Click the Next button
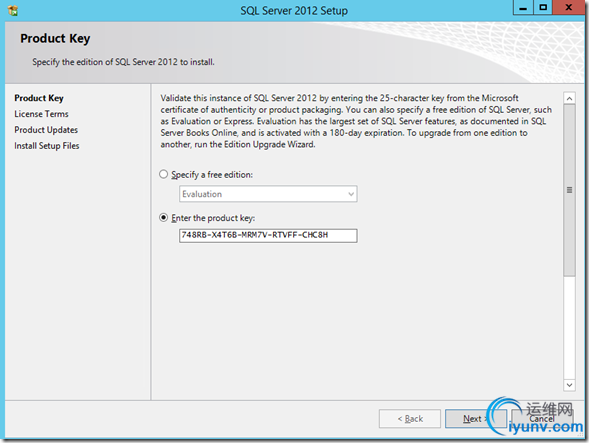The image size is (589, 443). coord(476,419)
